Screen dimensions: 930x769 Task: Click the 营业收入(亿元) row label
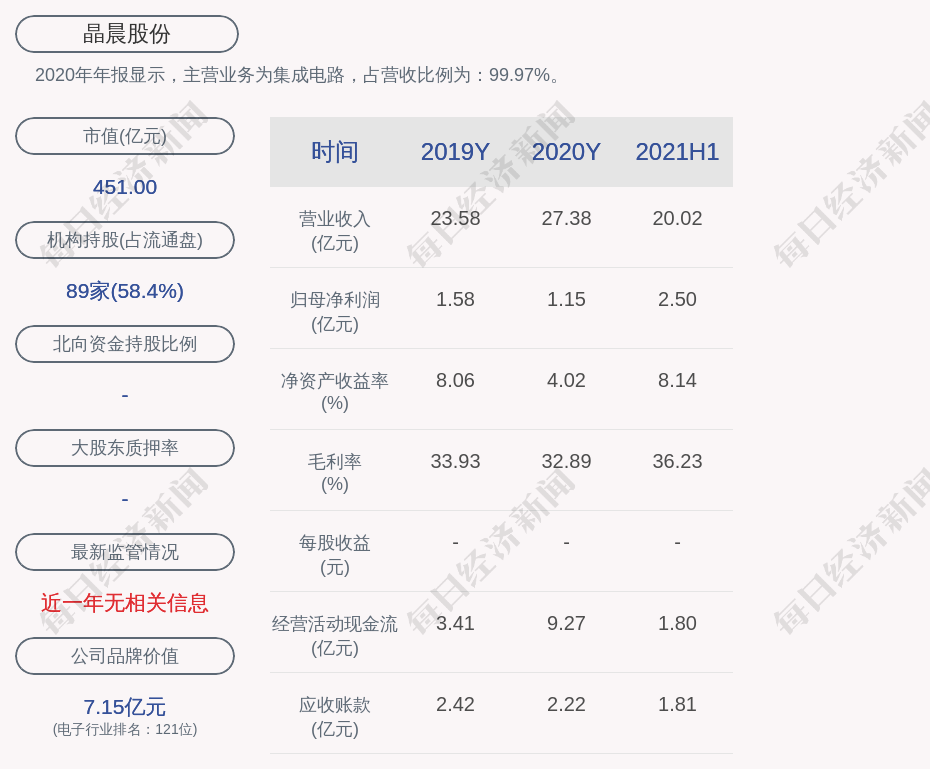(335, 231)
